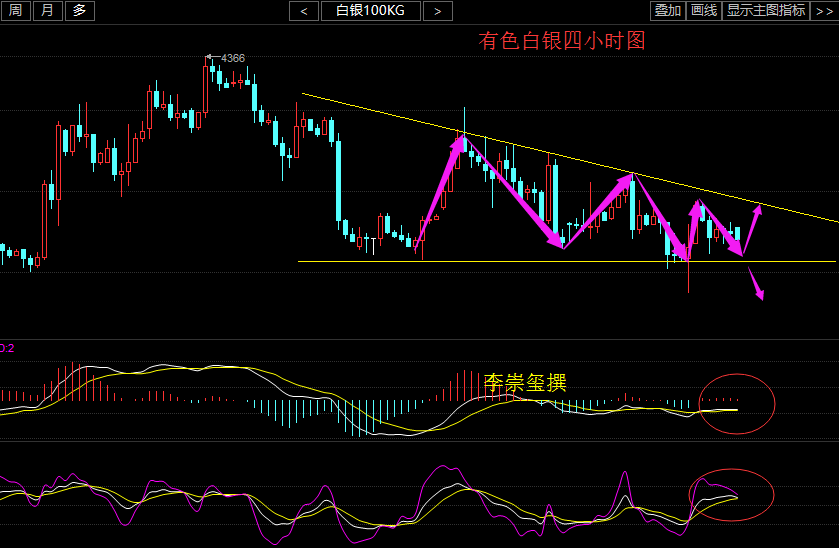The width and height of the screenshot is (839, 548).
Task: Switch to monthly period with 月 button
Action: point(47,11)
